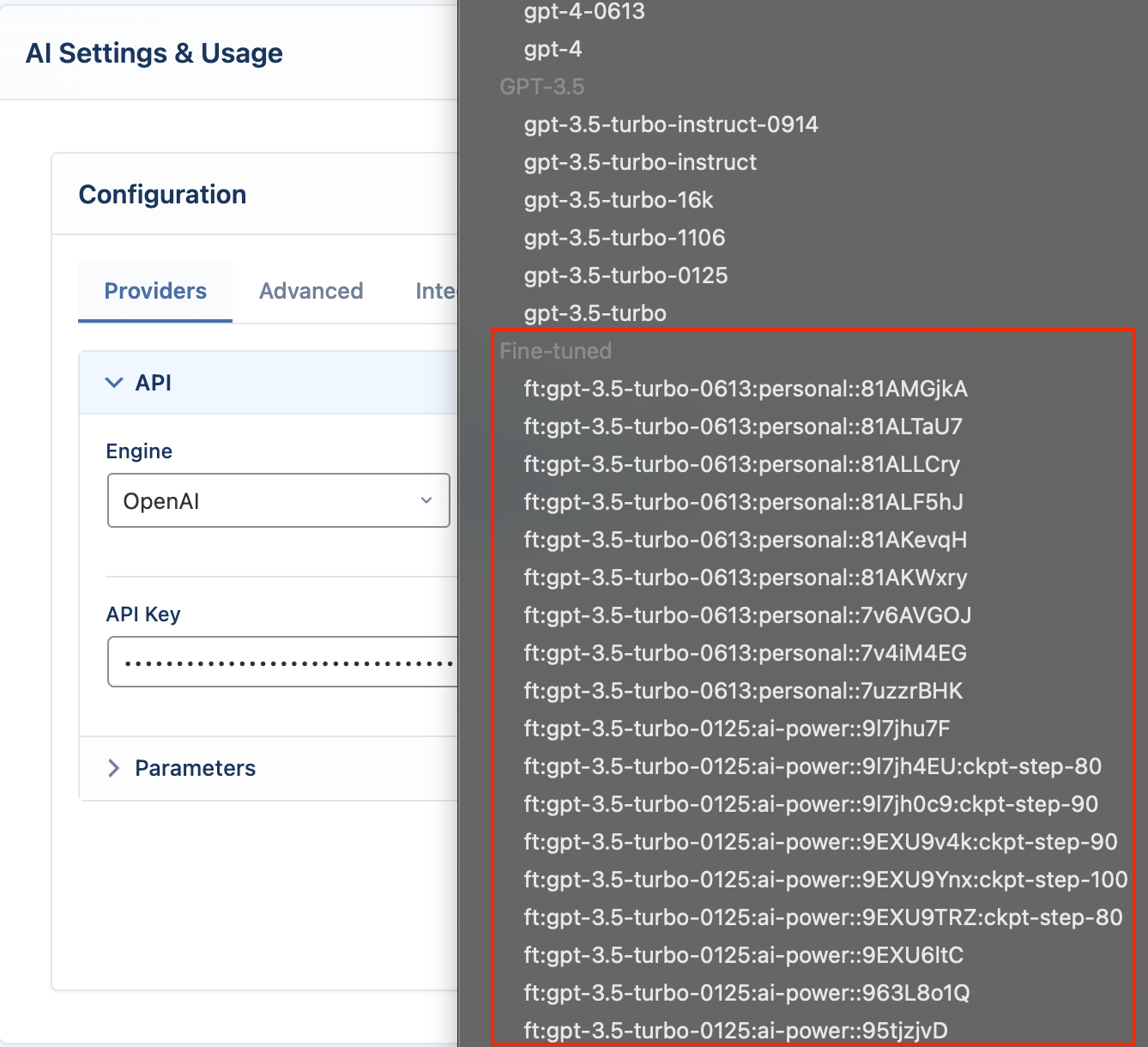Image resolution: width=1148 pixels, height=1047 pixels.
Task: Select ai-power model ending 9EXU6ItC
Action: 744,955
